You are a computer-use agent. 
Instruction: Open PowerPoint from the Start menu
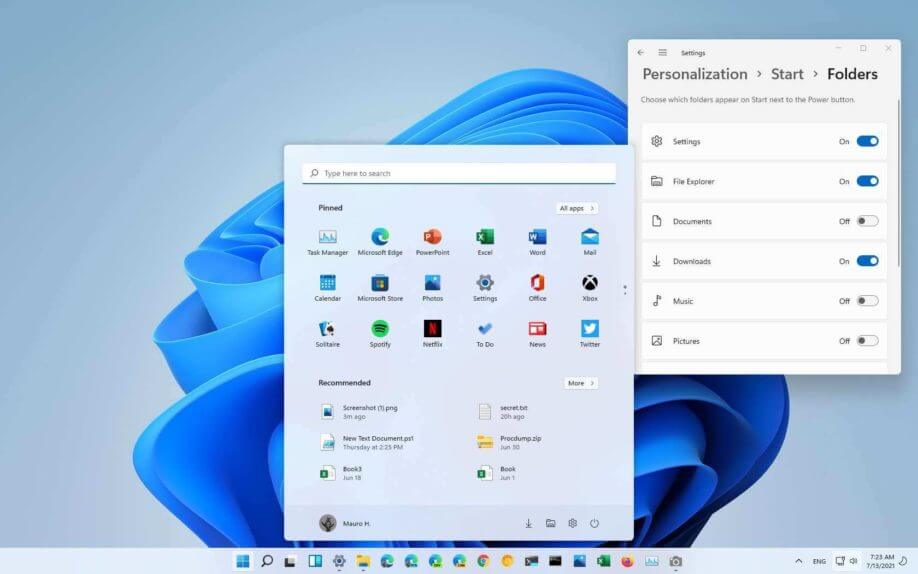tap(433, 242)
